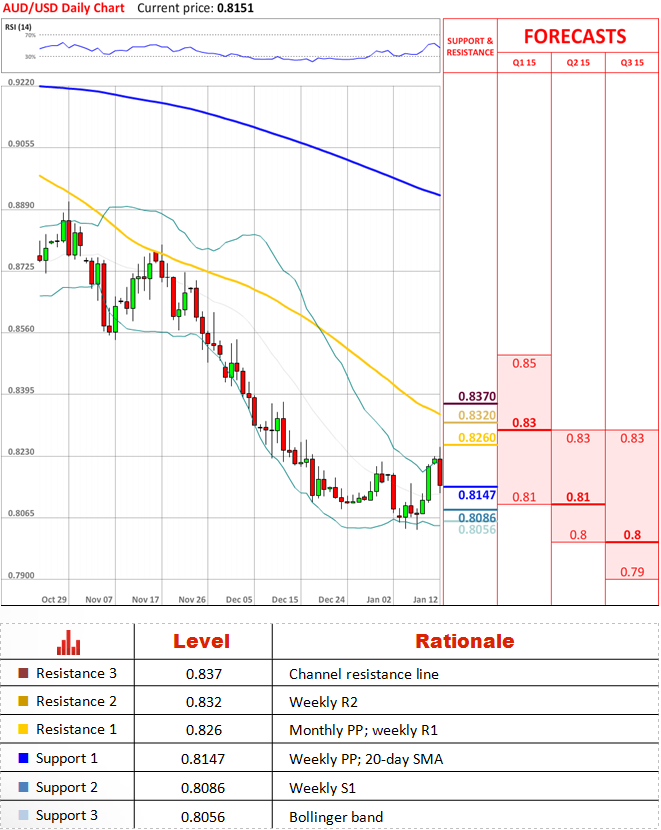This screenshot has width=661, height=830.
Task: Click the AUD/USD Daily Chart title
Action: click(64, 8)
